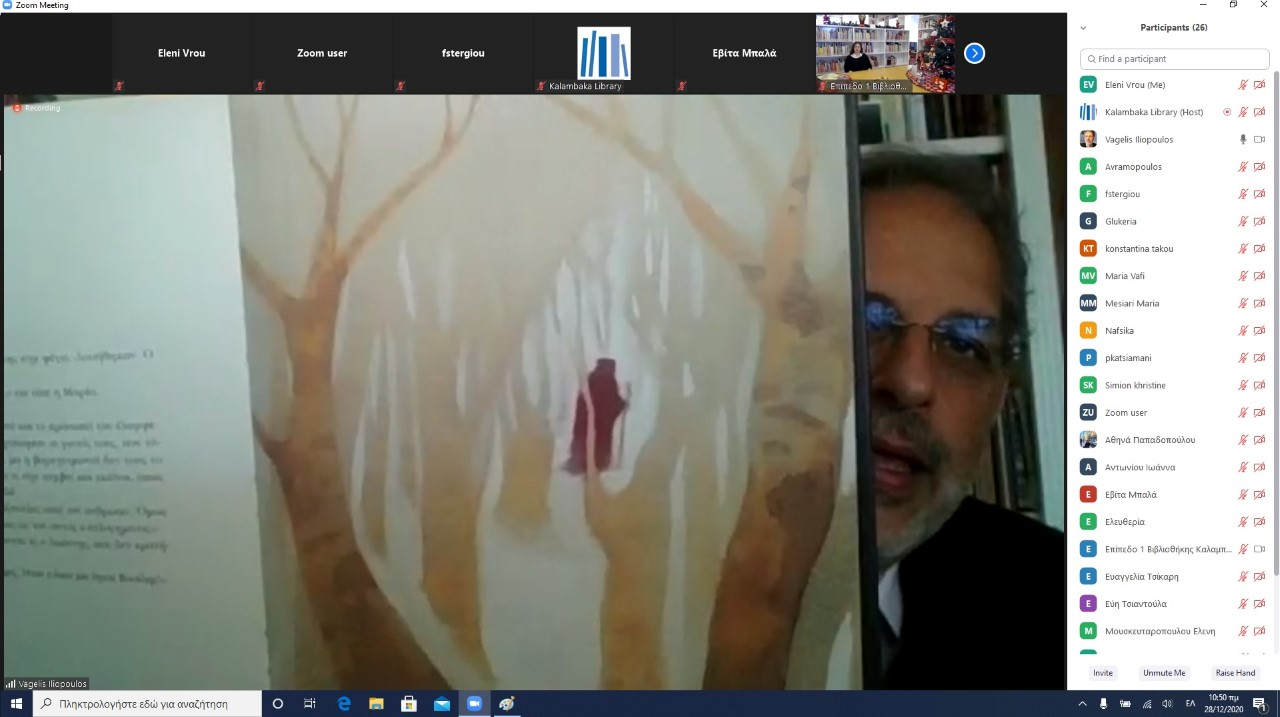Show next video thumbnails with the blue arrow

coord(974,53)
